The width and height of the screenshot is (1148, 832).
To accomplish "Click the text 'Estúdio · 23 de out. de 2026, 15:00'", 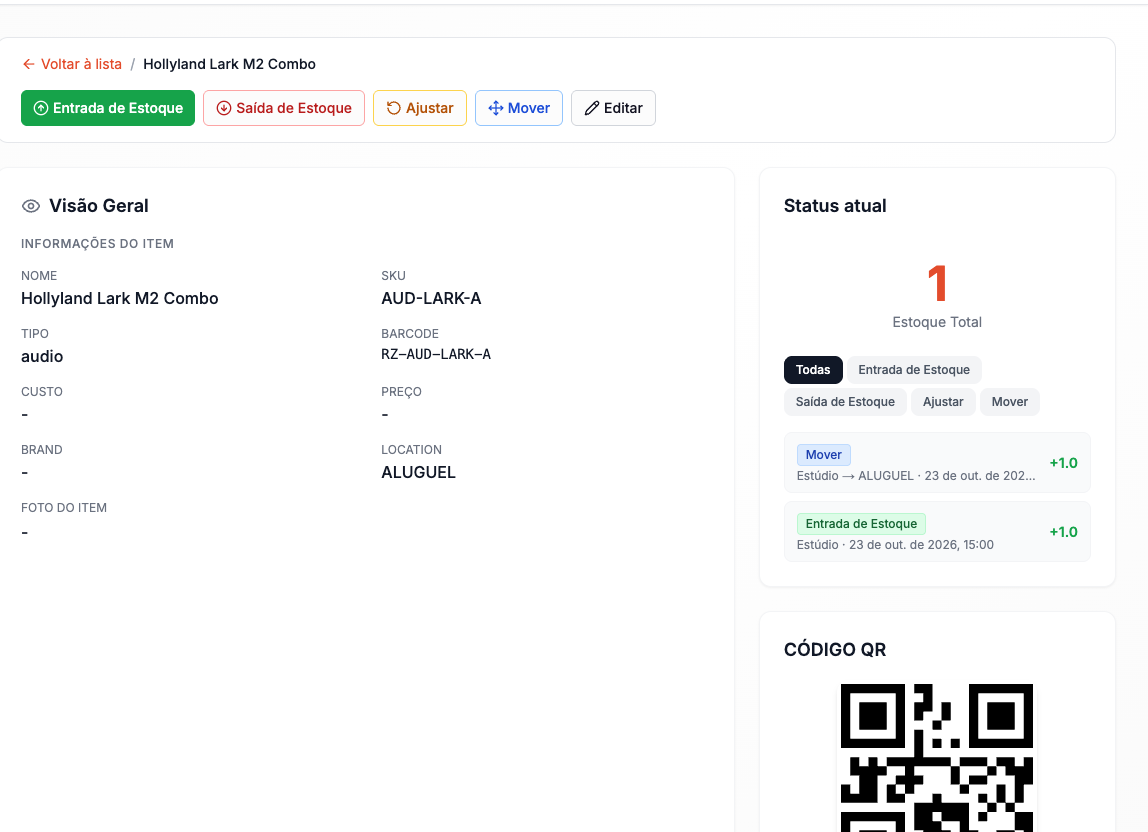I will 895,545.
